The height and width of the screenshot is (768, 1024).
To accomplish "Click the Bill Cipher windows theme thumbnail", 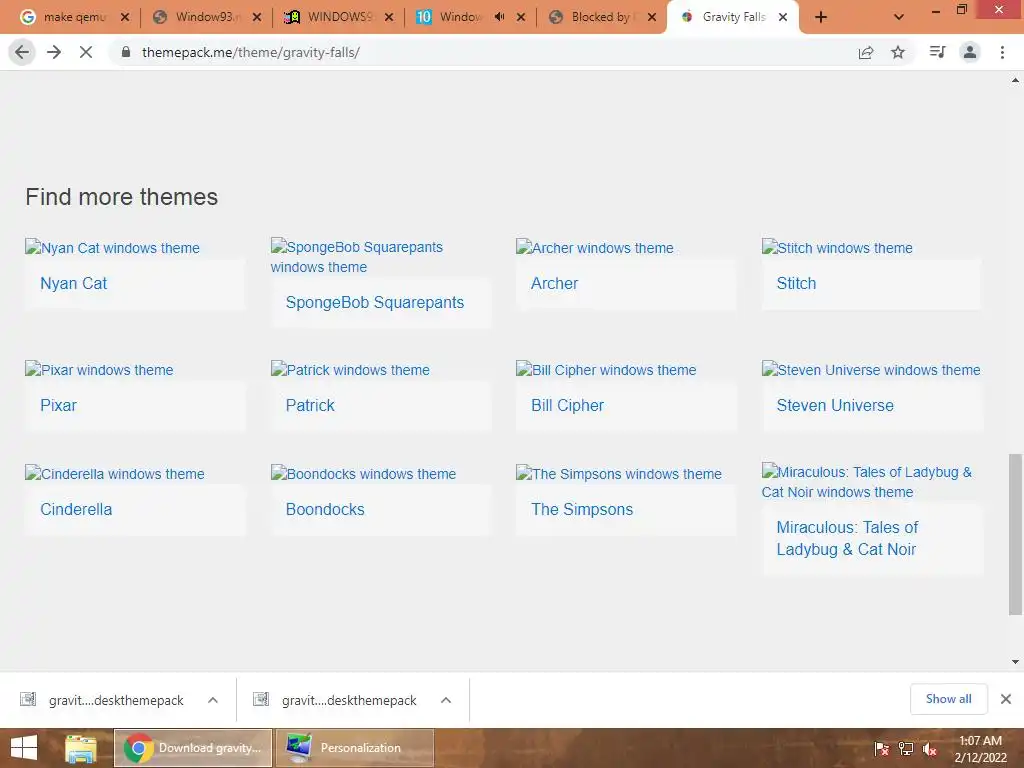I will pyautogui.click(x=606, y=370).
